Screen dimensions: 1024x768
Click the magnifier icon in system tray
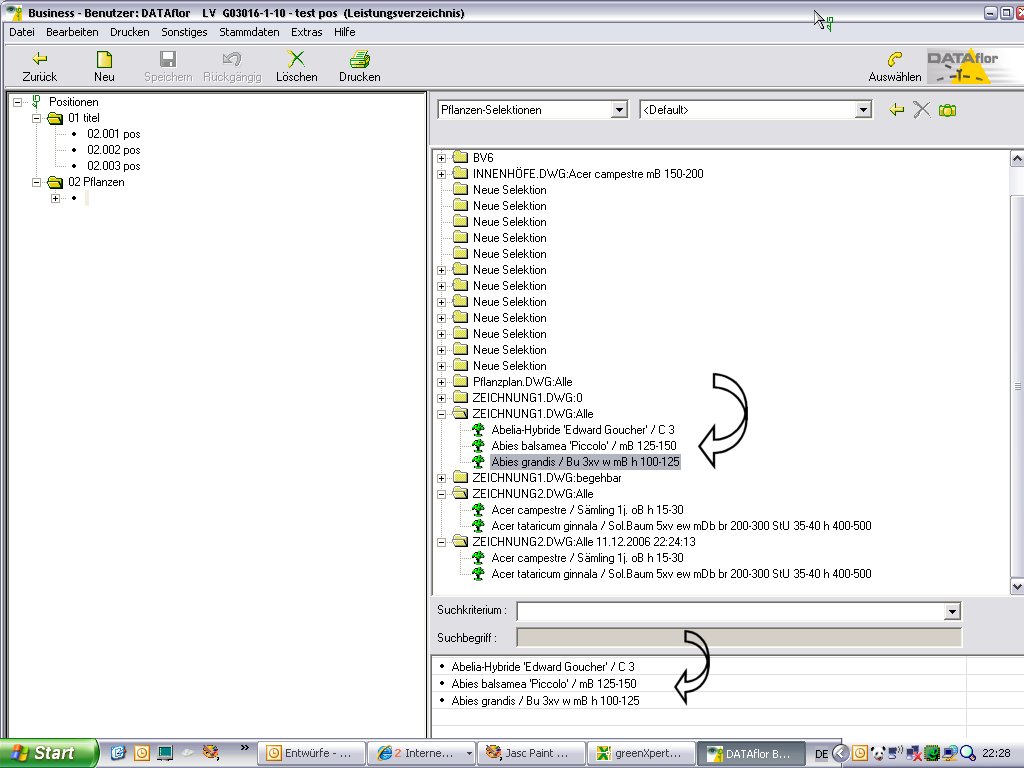(x=968, y=754)
